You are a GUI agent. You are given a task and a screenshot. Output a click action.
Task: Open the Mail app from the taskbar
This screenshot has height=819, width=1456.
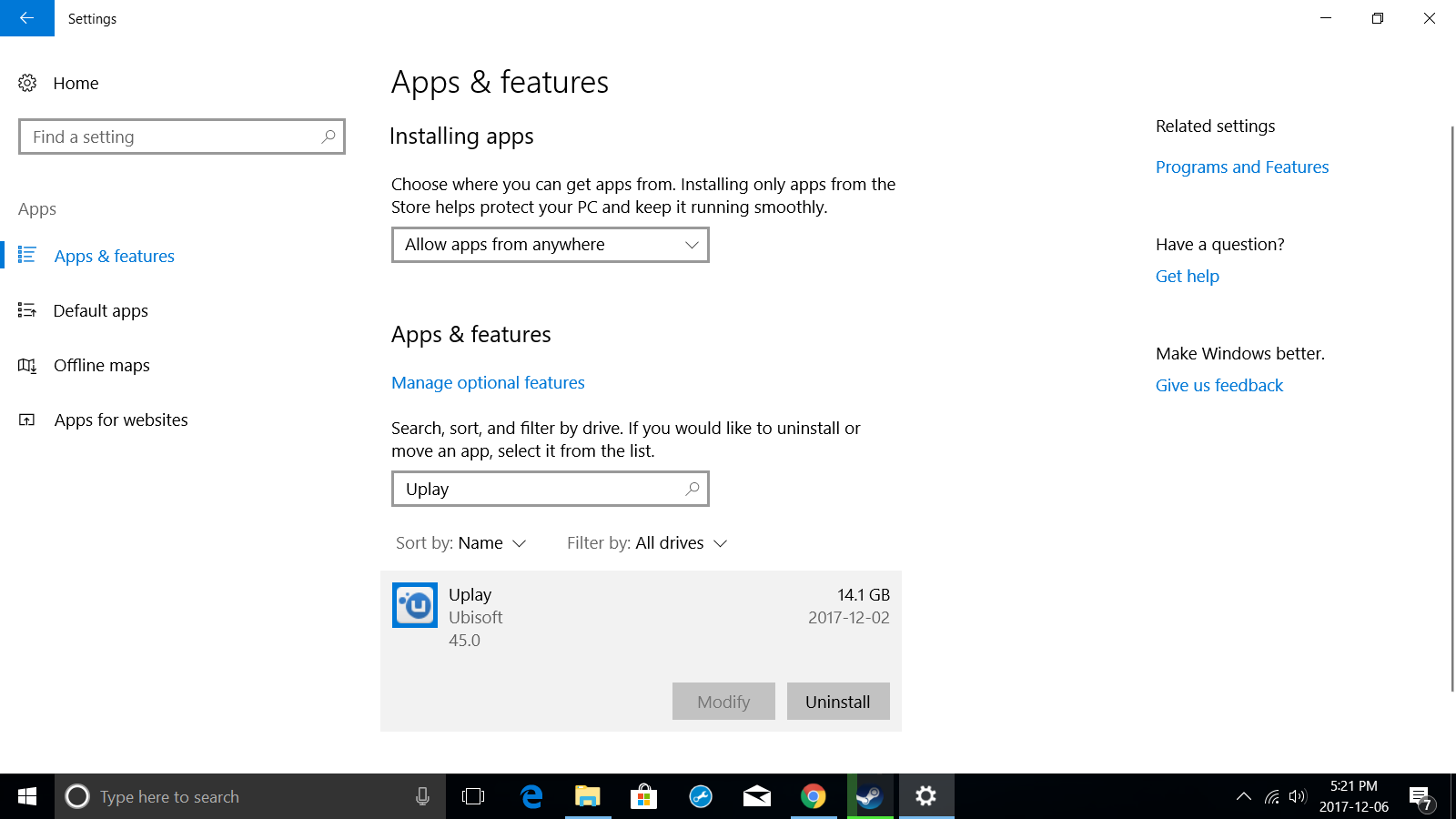pos(757,796)
